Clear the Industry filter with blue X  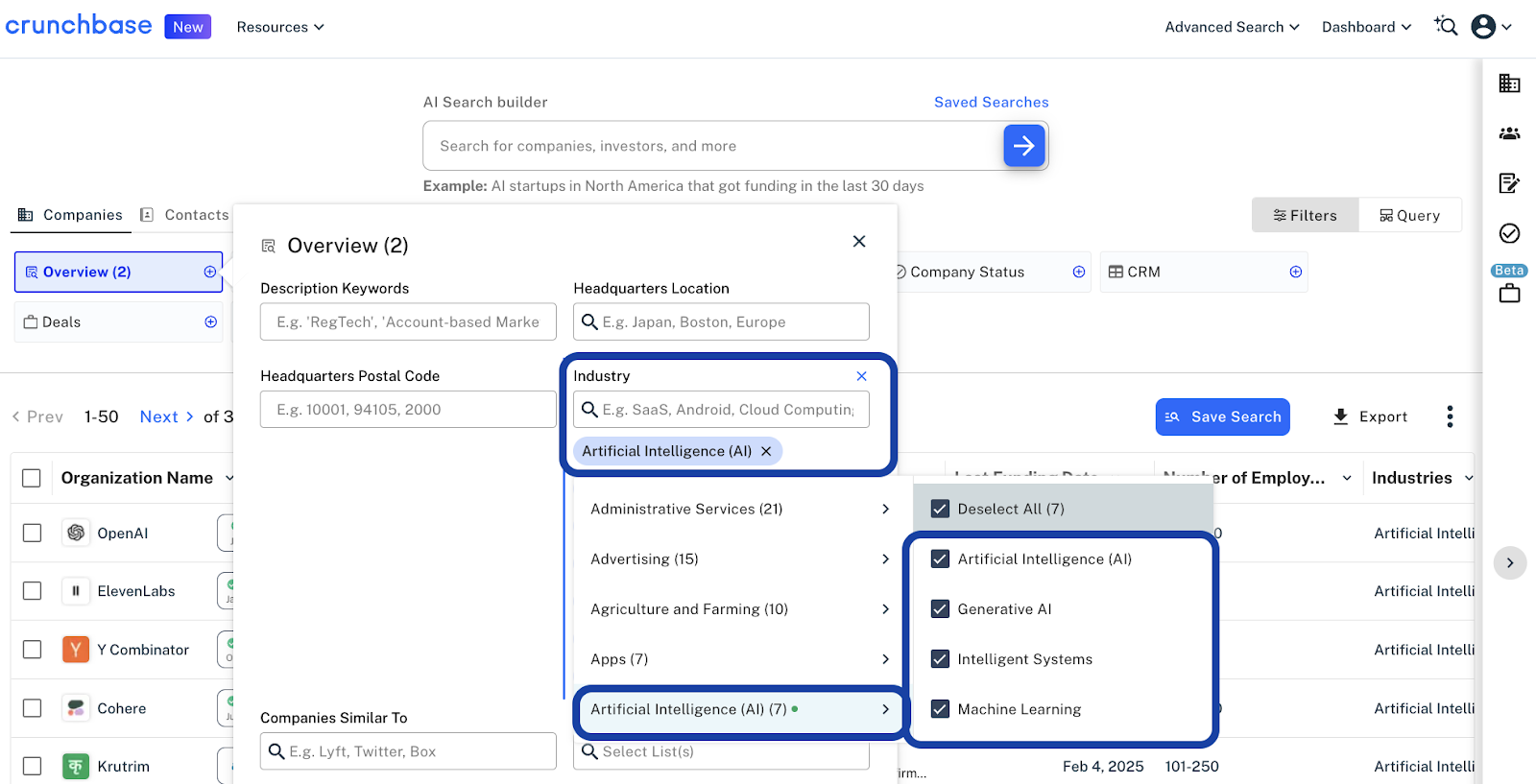tap(861, 376)
